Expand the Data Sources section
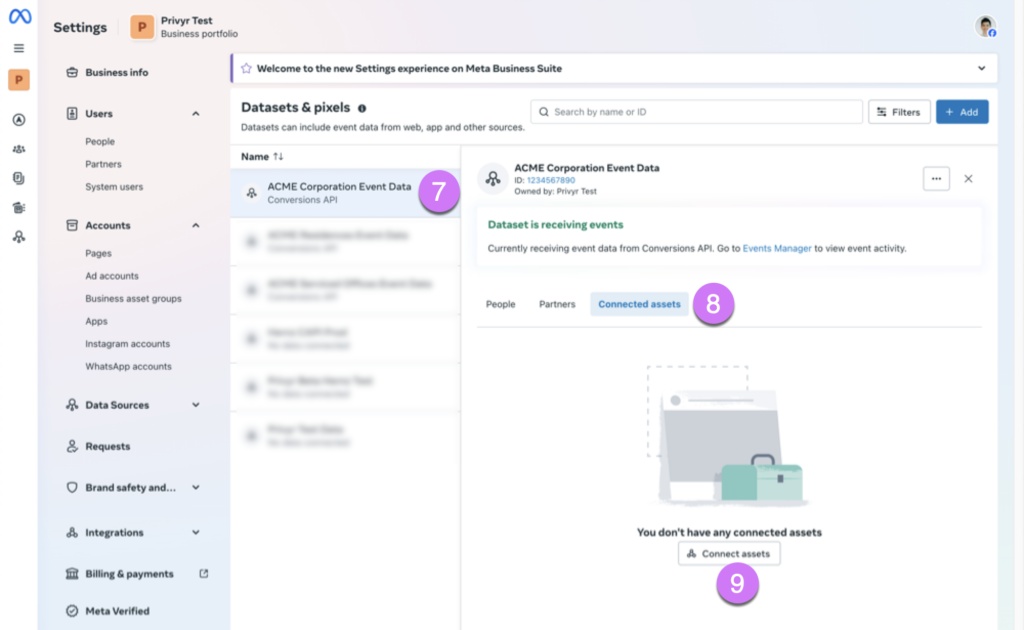This screenshot has height=630, width=1024. 196,405
